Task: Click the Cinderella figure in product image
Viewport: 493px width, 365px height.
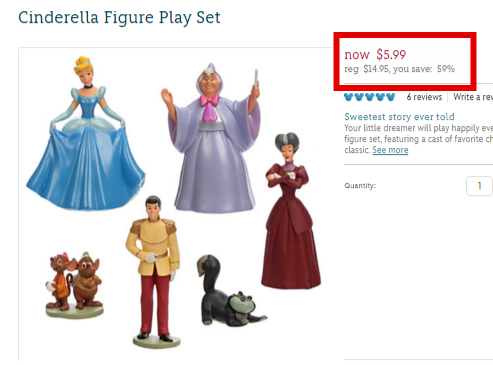Action: (86, 135)
